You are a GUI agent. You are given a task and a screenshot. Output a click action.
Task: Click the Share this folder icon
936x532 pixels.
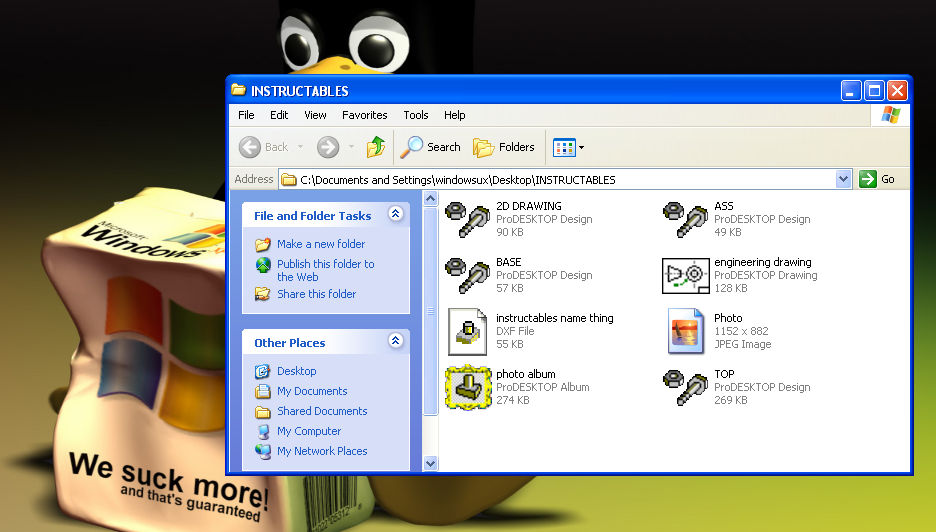point(263,294)
